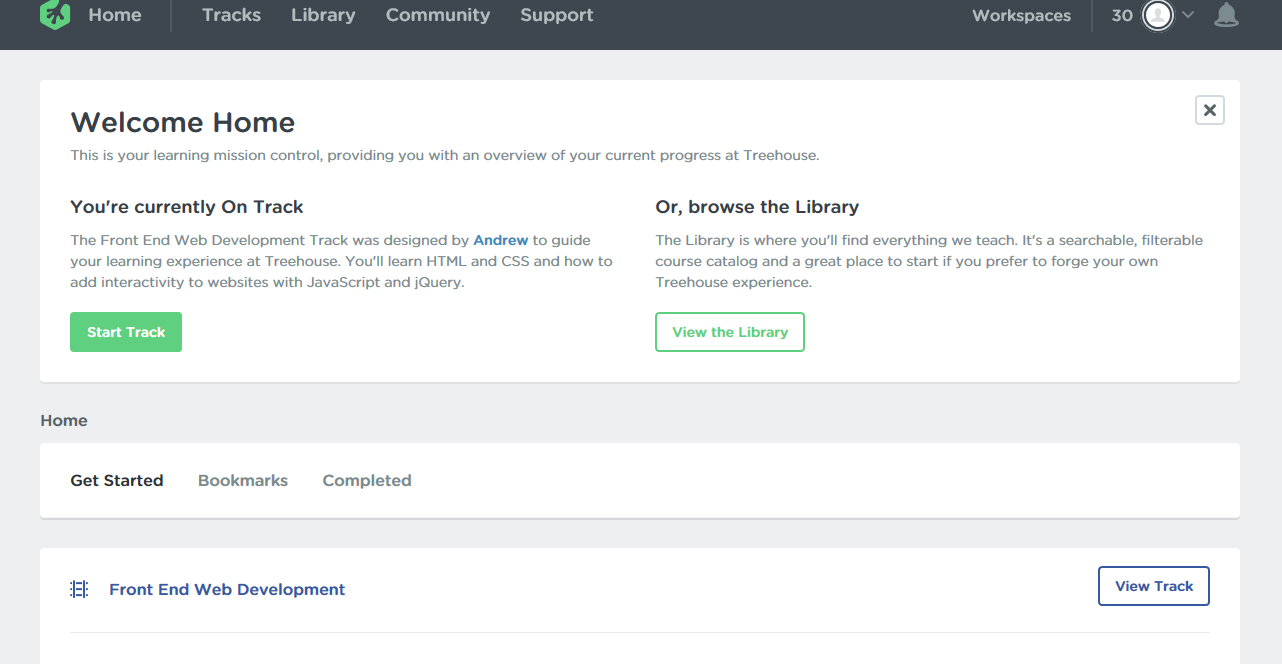The height and width of the screenshot is (664, 1282).
Task: Click the track icon beside Front End Web Development
Action: tap(79, 590)
